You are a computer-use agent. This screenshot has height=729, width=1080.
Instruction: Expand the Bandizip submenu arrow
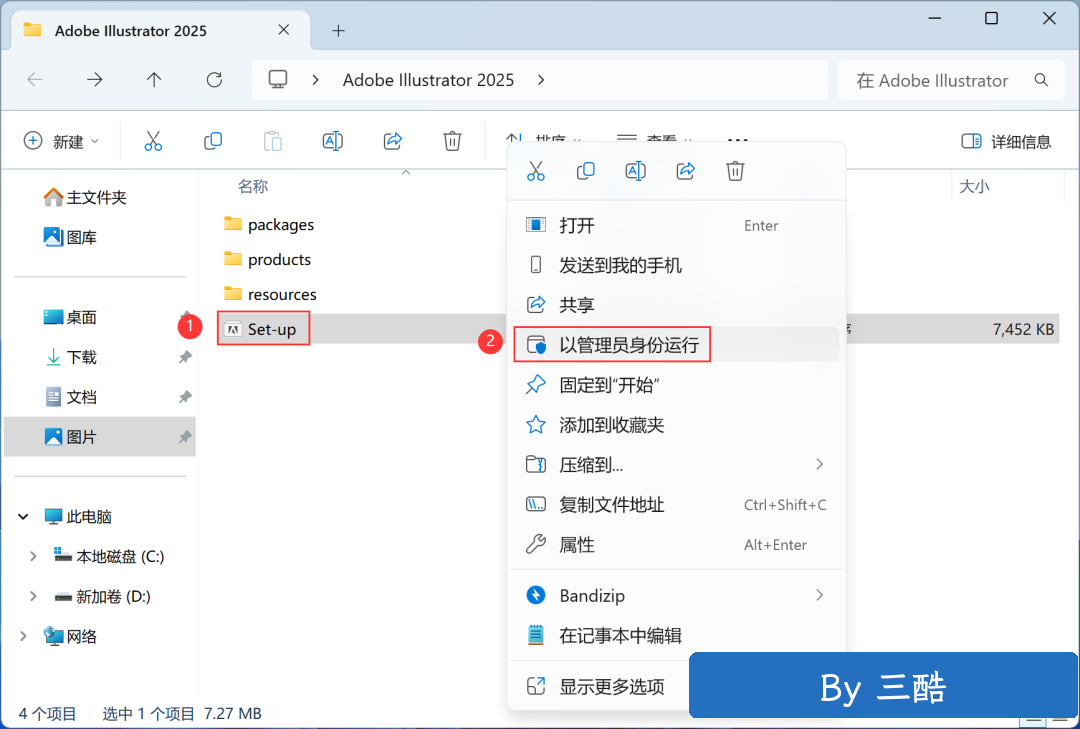click(820, 595)
